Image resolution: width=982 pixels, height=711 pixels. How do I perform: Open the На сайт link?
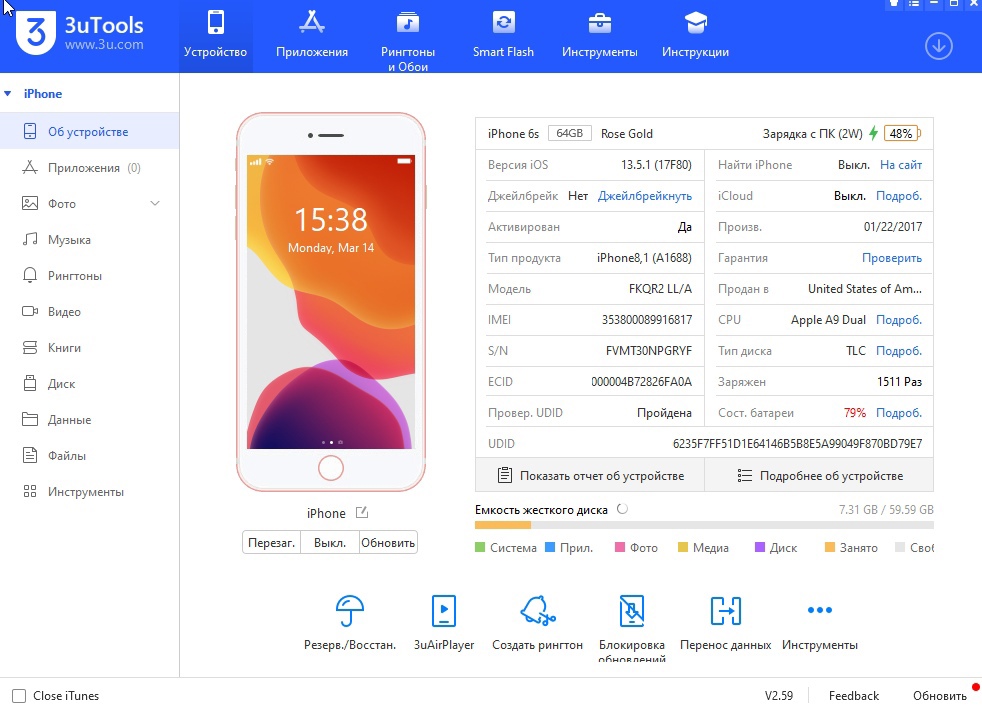pyautogui.click(x=901, y=165)
